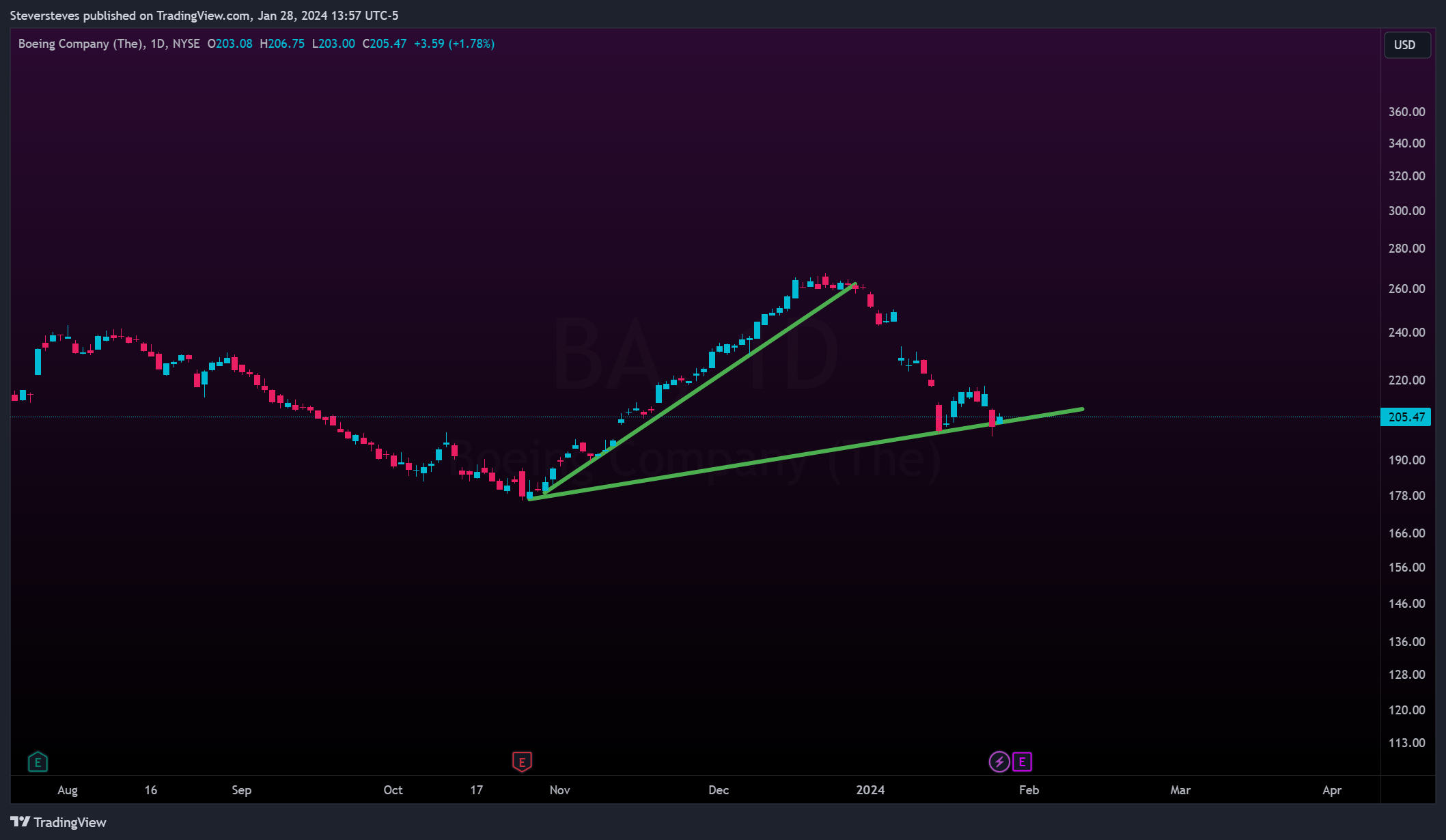Click the 113.00 price axis label
Viewport: 1446px width, 840px height.
click(x=1406, y=743)
